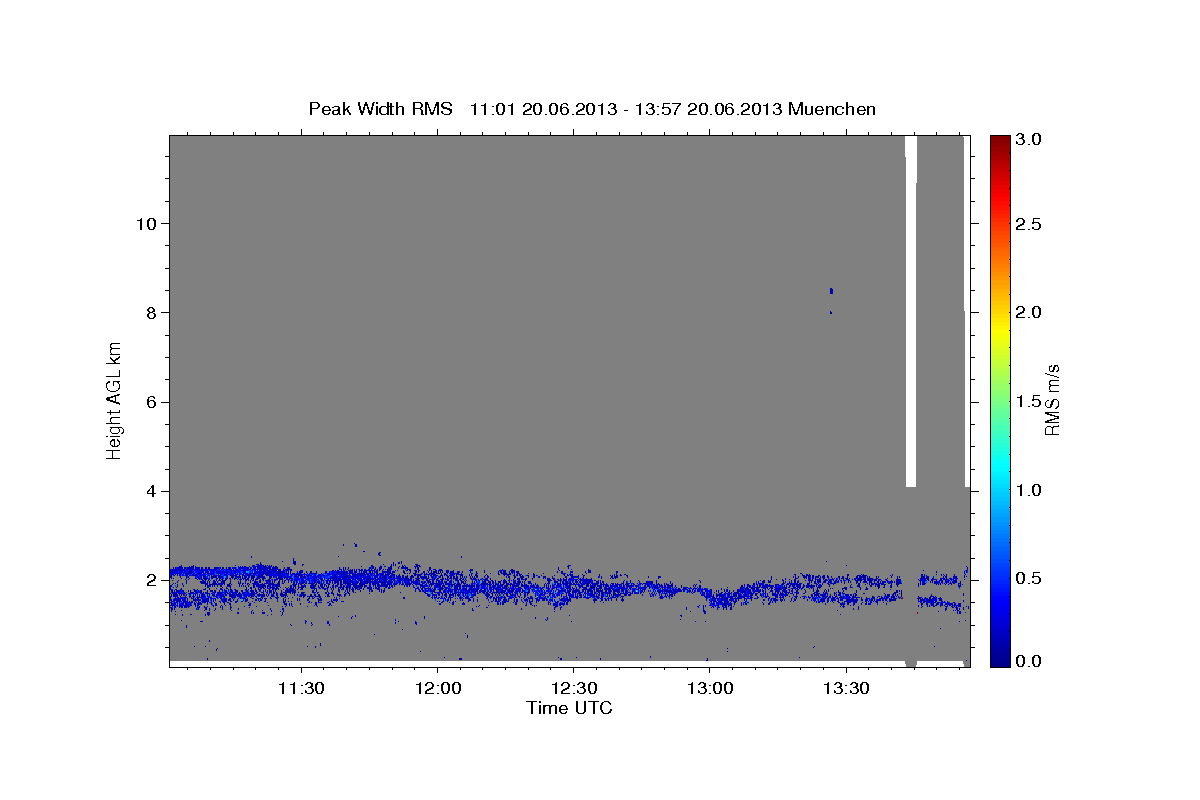Click the 'Height AGL km' y-axis label
The width and height of the screenshot is (1200, 800).
[x=115, y=400]
